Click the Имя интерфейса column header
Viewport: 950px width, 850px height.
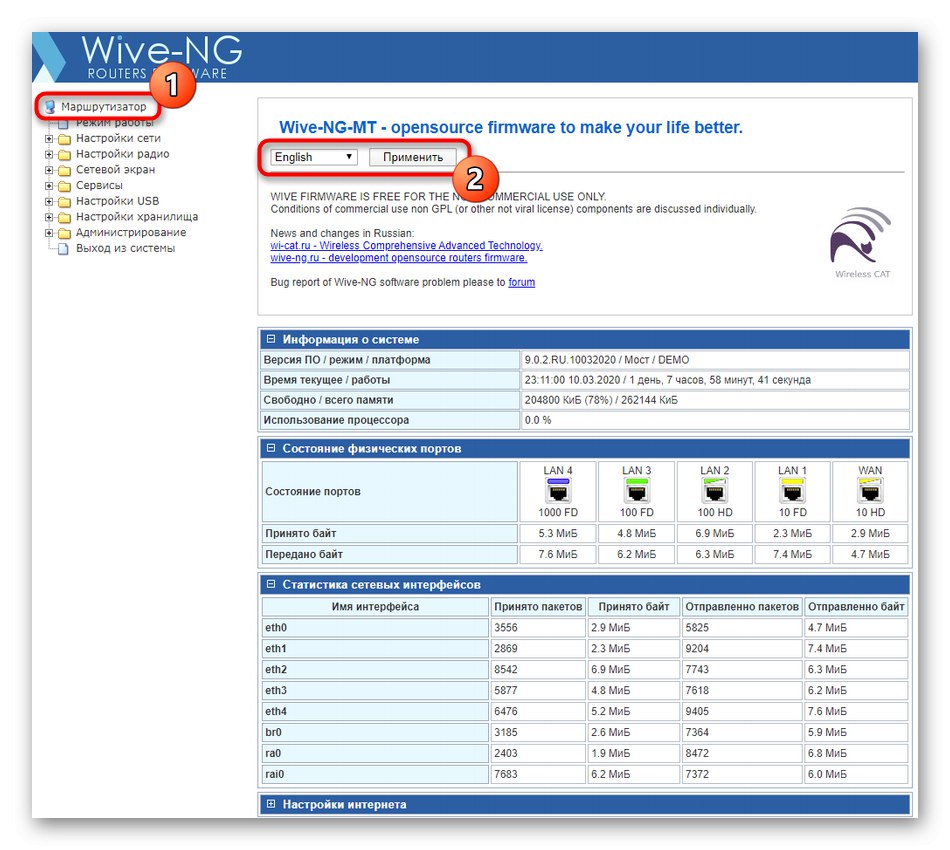click(x=375, y=606)
